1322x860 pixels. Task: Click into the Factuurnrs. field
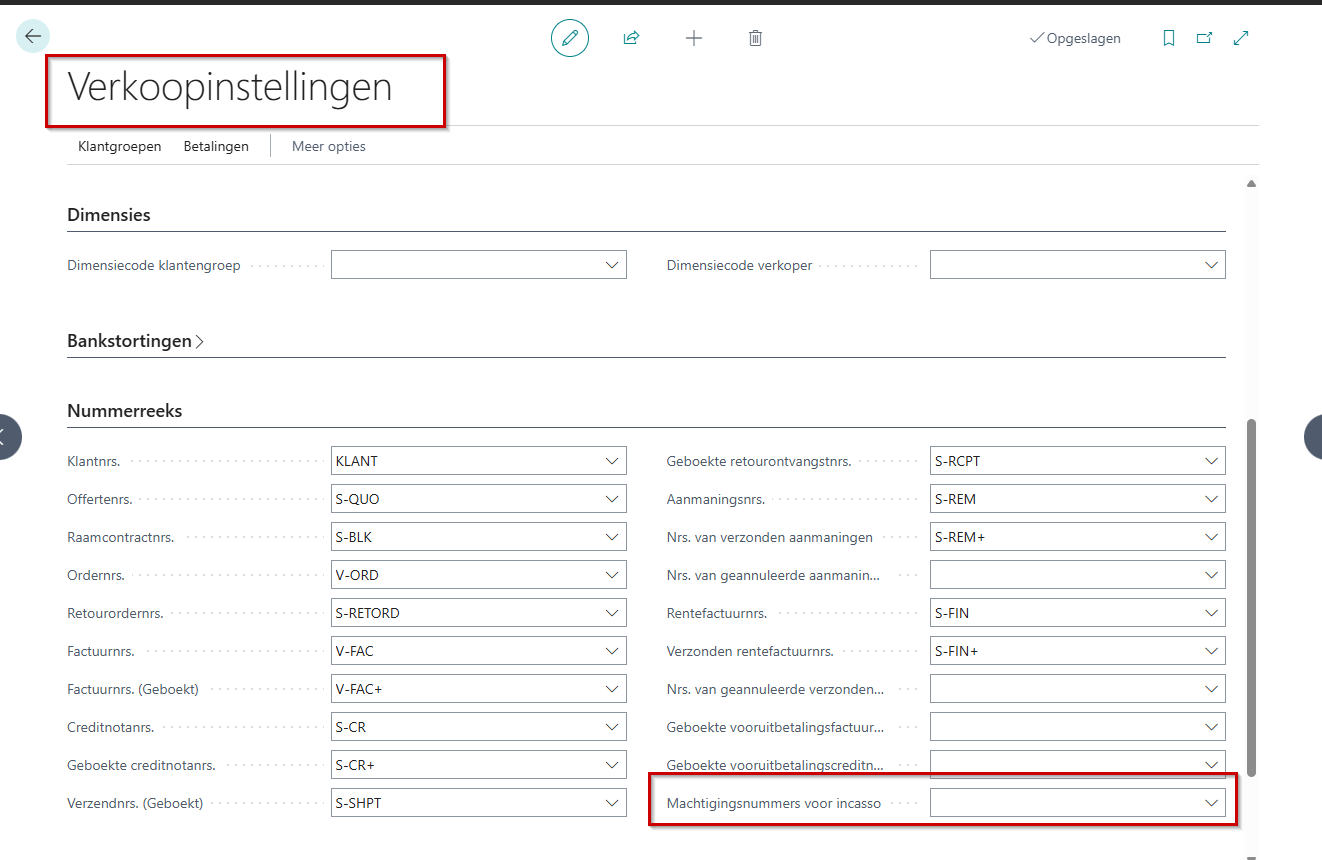pyautogui.click(x=465, y=651)
